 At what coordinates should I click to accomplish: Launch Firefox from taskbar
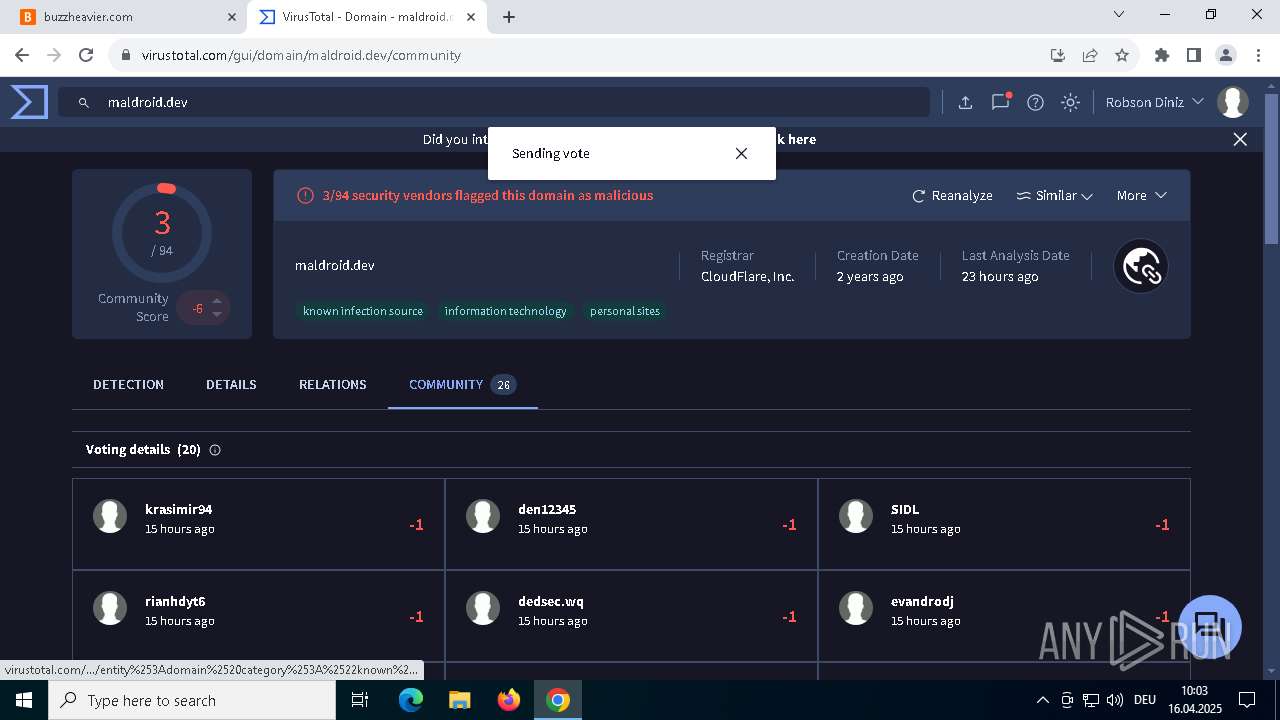(509, 700)
